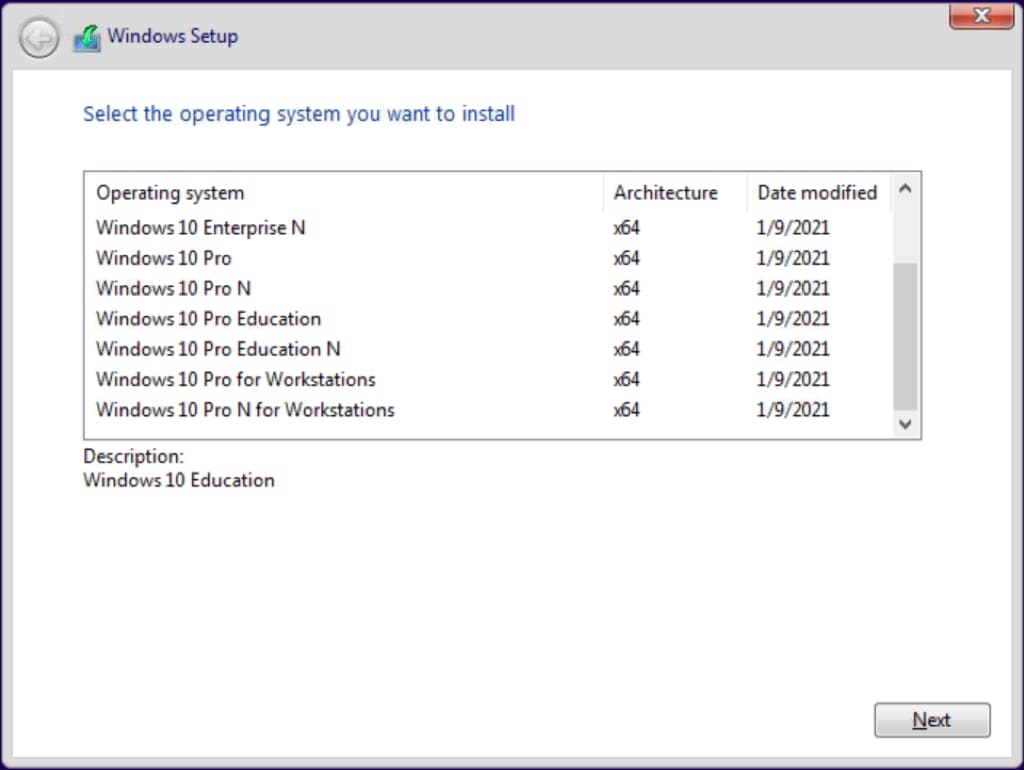Click the Next button

[931, 720]
